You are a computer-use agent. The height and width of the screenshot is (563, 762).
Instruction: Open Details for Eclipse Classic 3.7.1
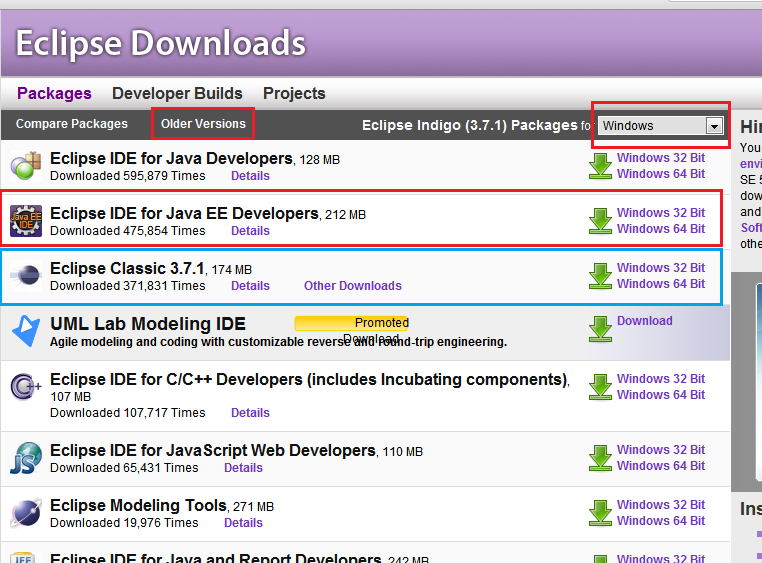(x=250, y=286)
